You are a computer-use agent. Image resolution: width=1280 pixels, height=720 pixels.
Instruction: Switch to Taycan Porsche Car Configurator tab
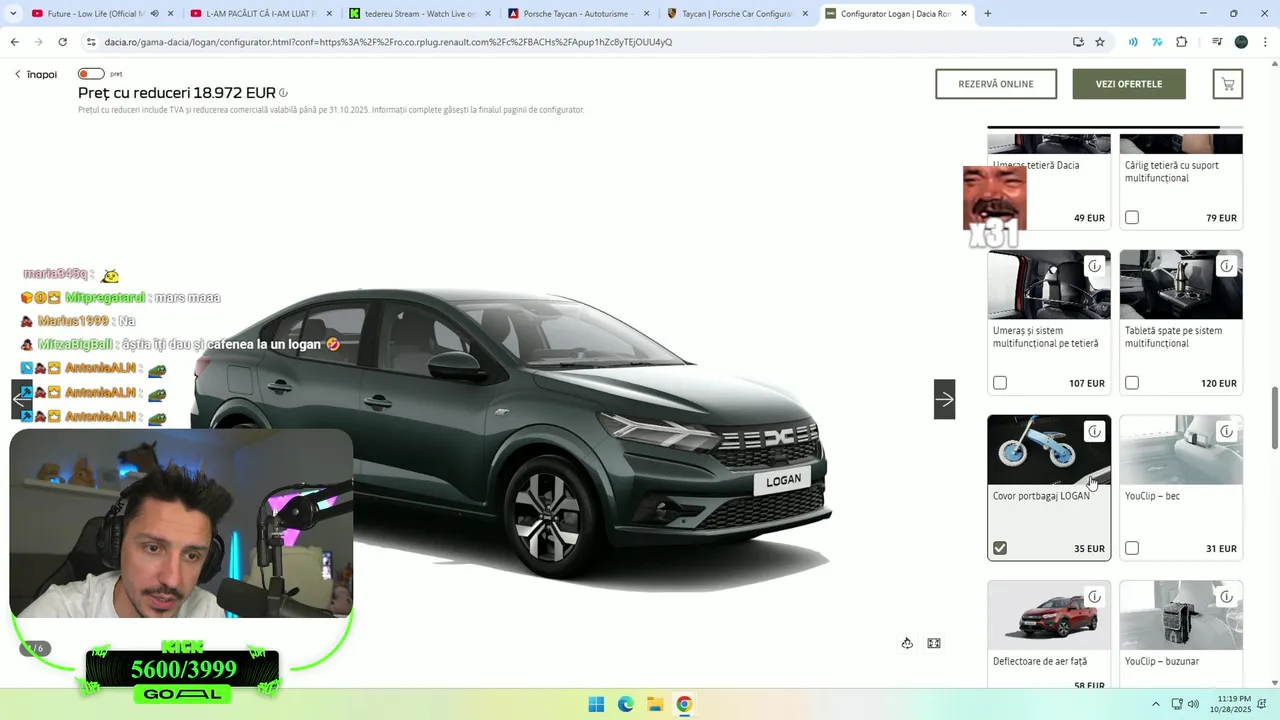(x=737, y=14)
